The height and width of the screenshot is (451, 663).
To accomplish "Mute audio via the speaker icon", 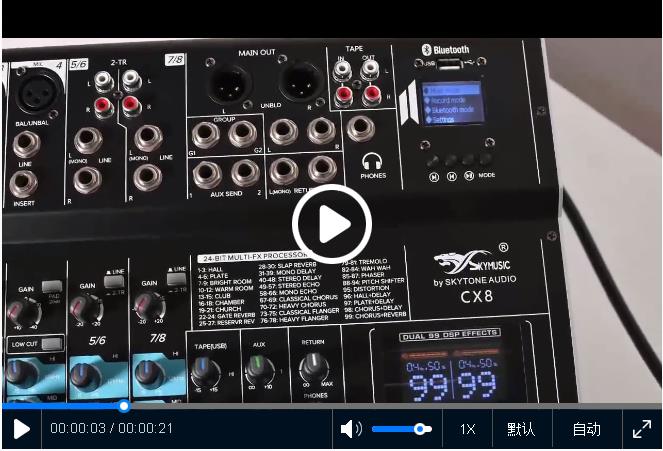I will tap(351, 429).
